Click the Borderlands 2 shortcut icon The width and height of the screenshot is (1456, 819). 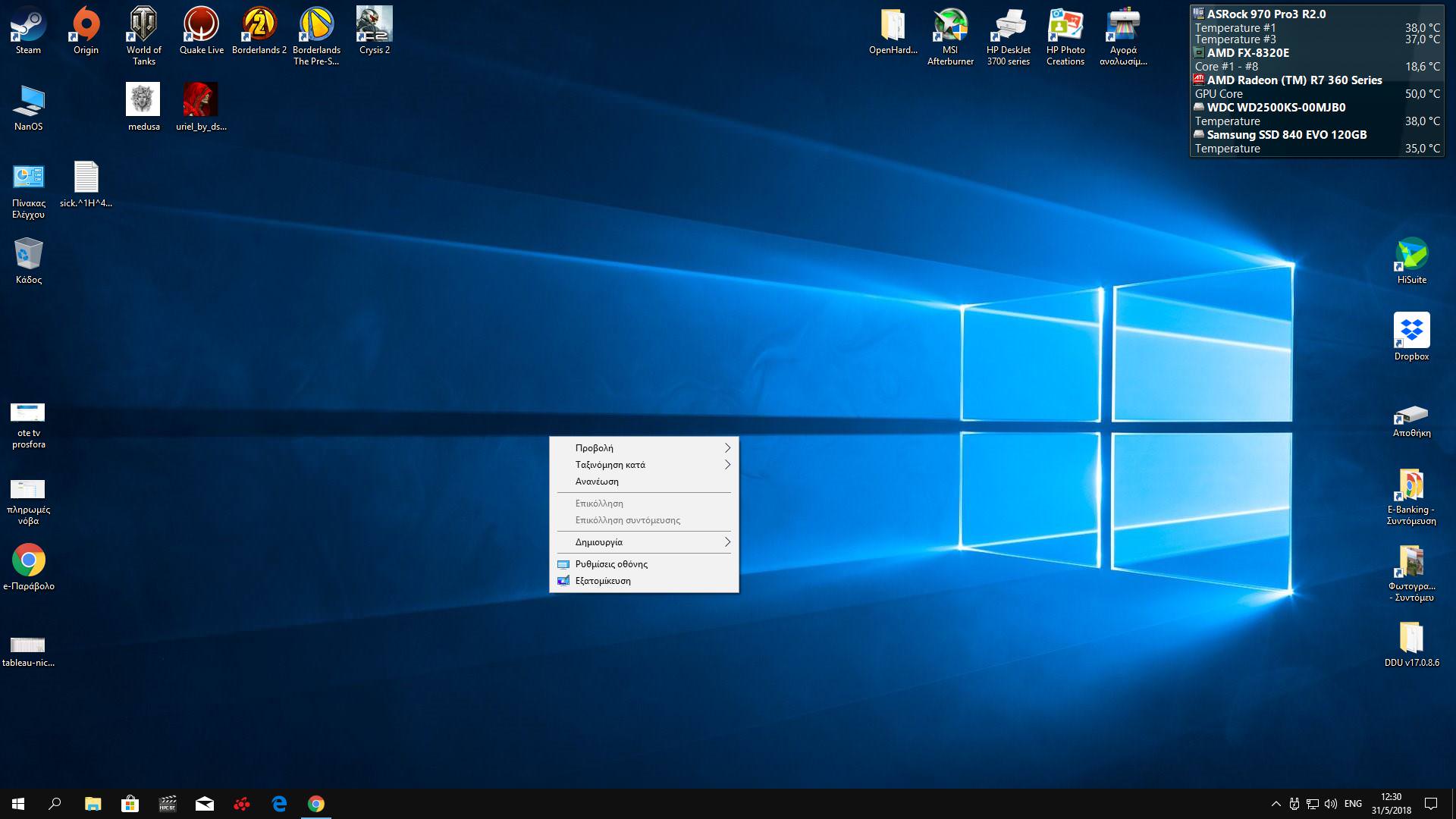(x=259, y=30)
